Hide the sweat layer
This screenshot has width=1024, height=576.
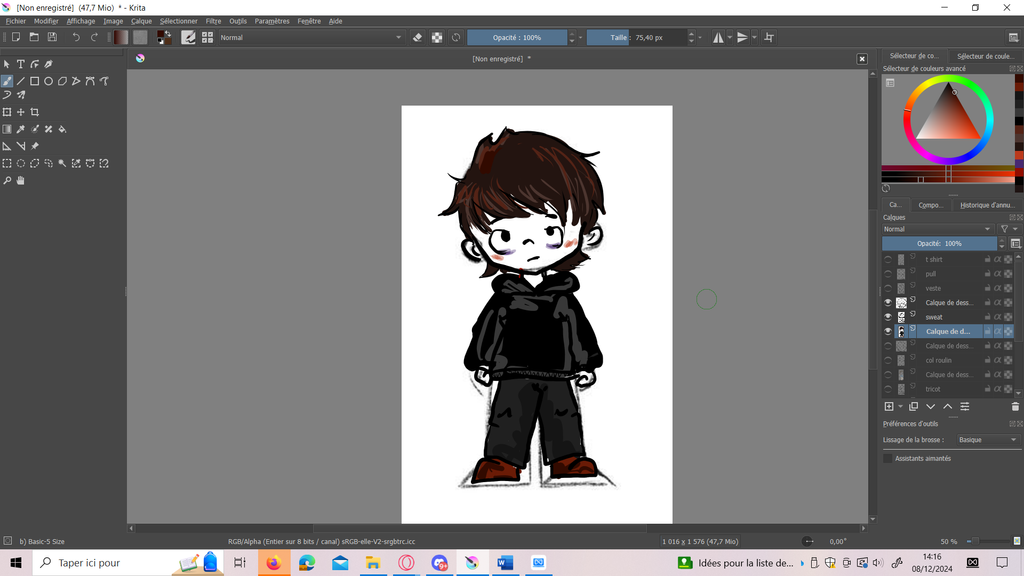pos(888,317)
